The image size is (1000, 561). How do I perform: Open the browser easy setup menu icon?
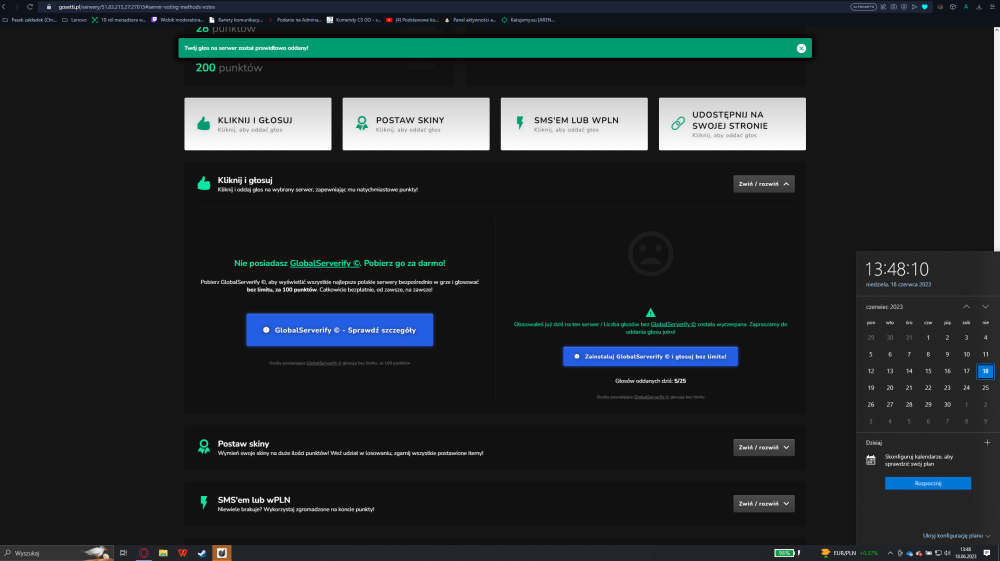coord(992,6)
